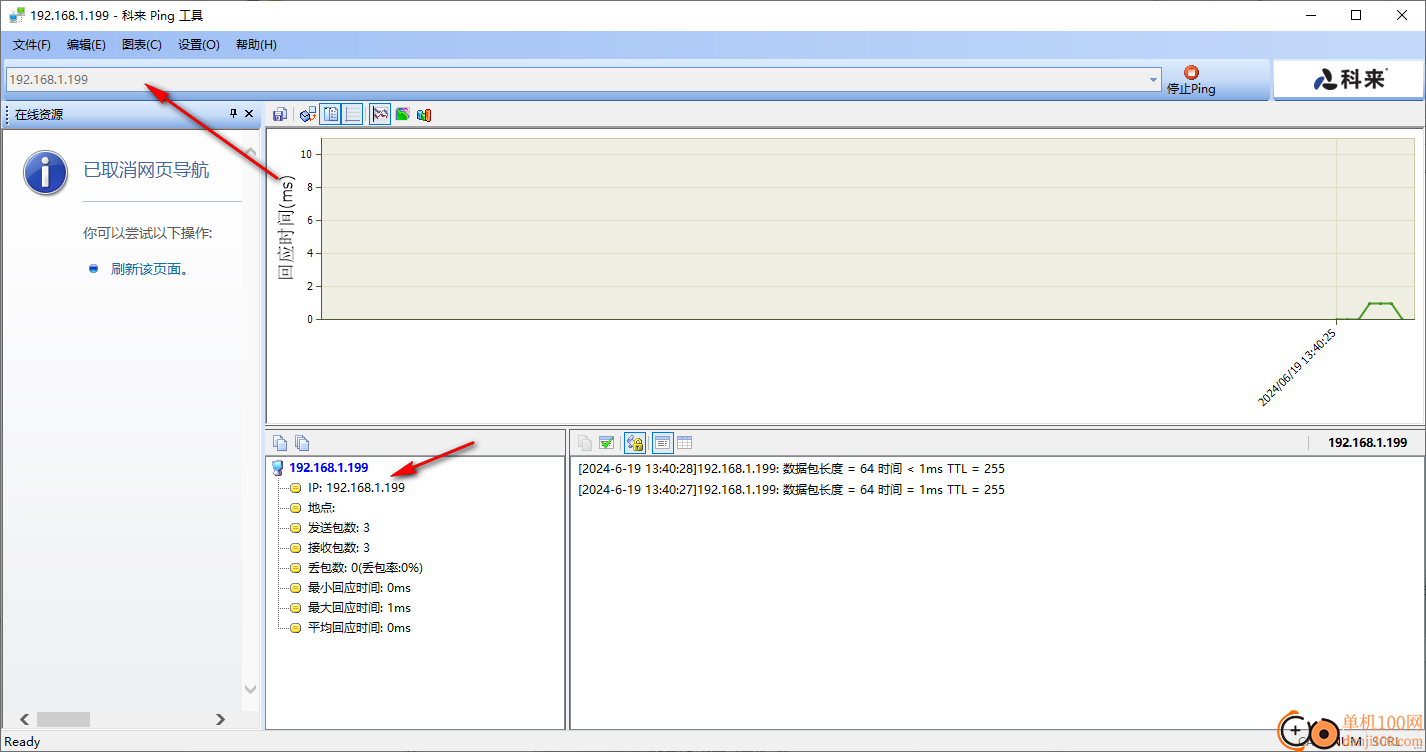
Task: Click the 科来 logo button
Action: 1348,80
